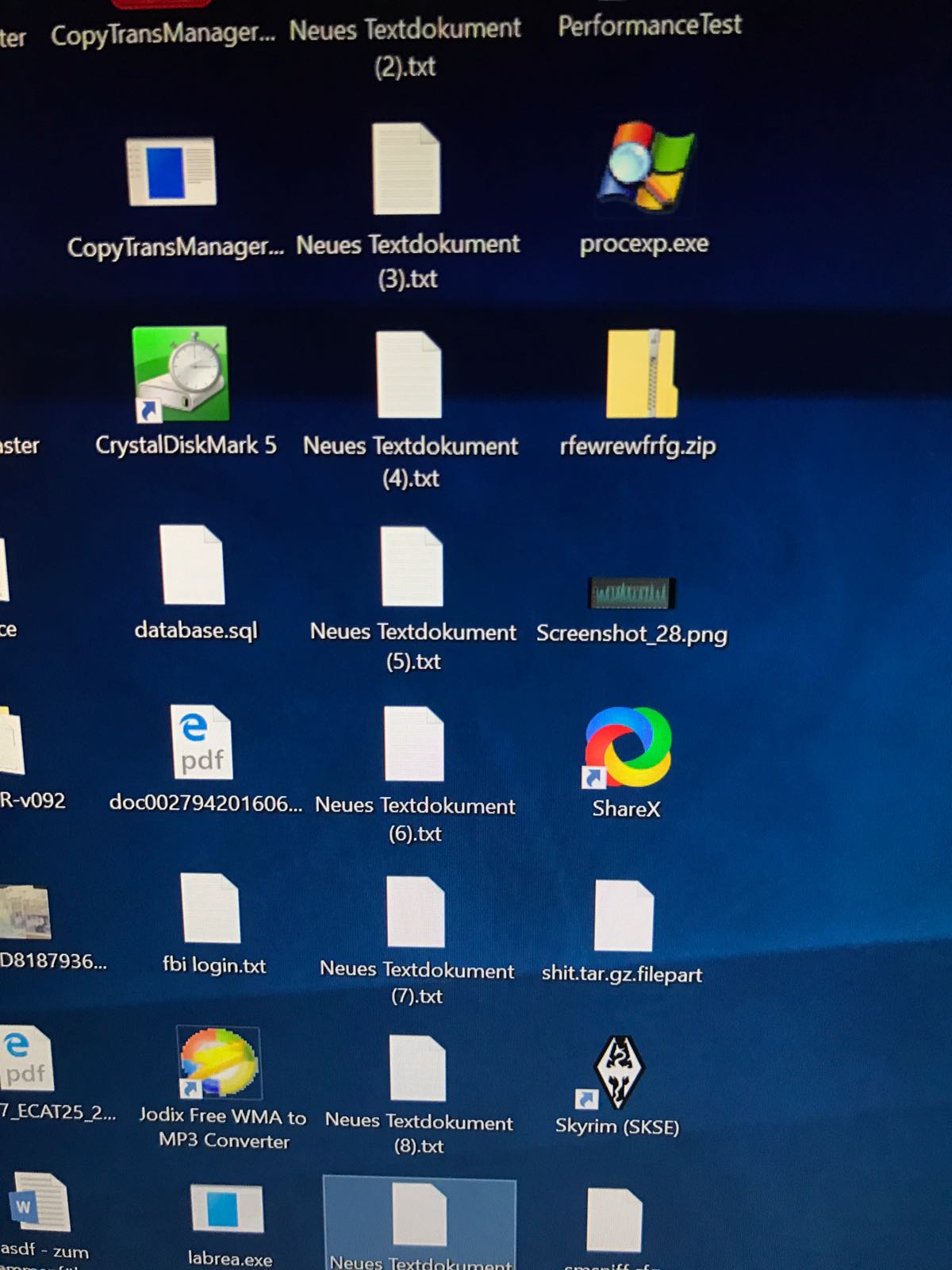
Task: Click the Skyrim (SKSE) label
Action: tap(617, 1126)
